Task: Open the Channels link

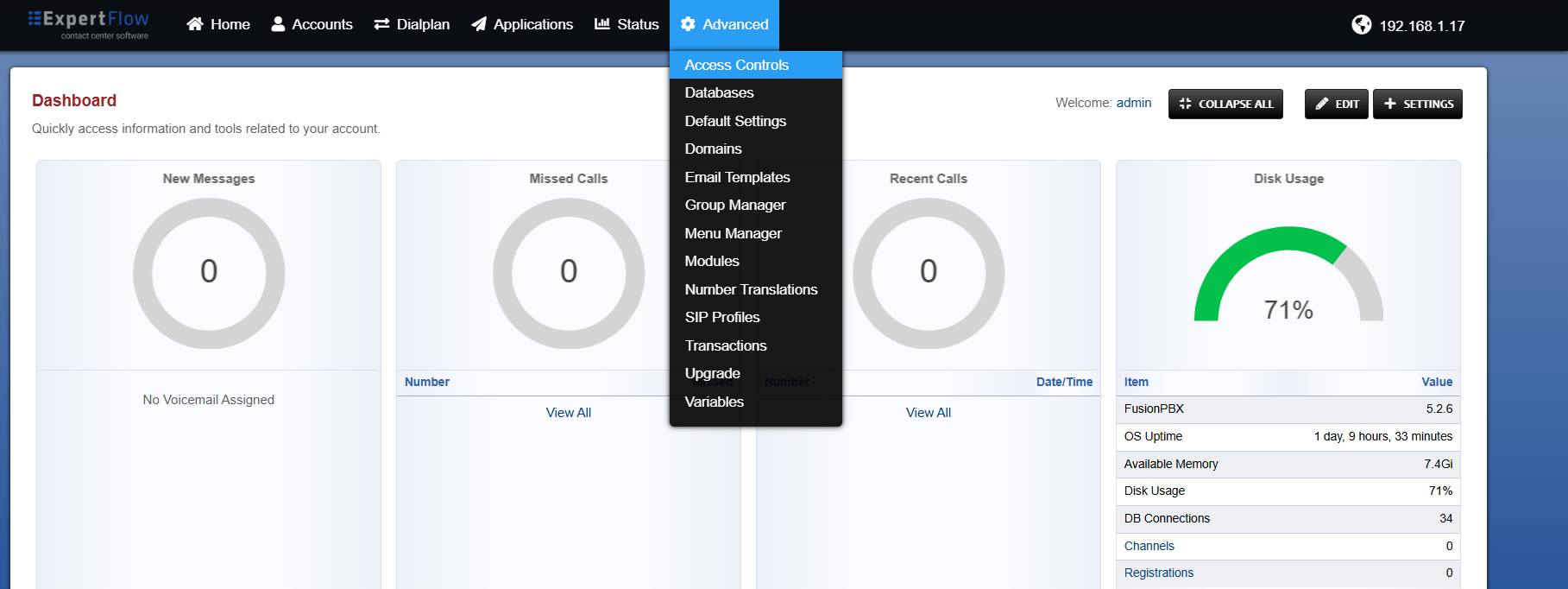Action: click(1149, 546)
